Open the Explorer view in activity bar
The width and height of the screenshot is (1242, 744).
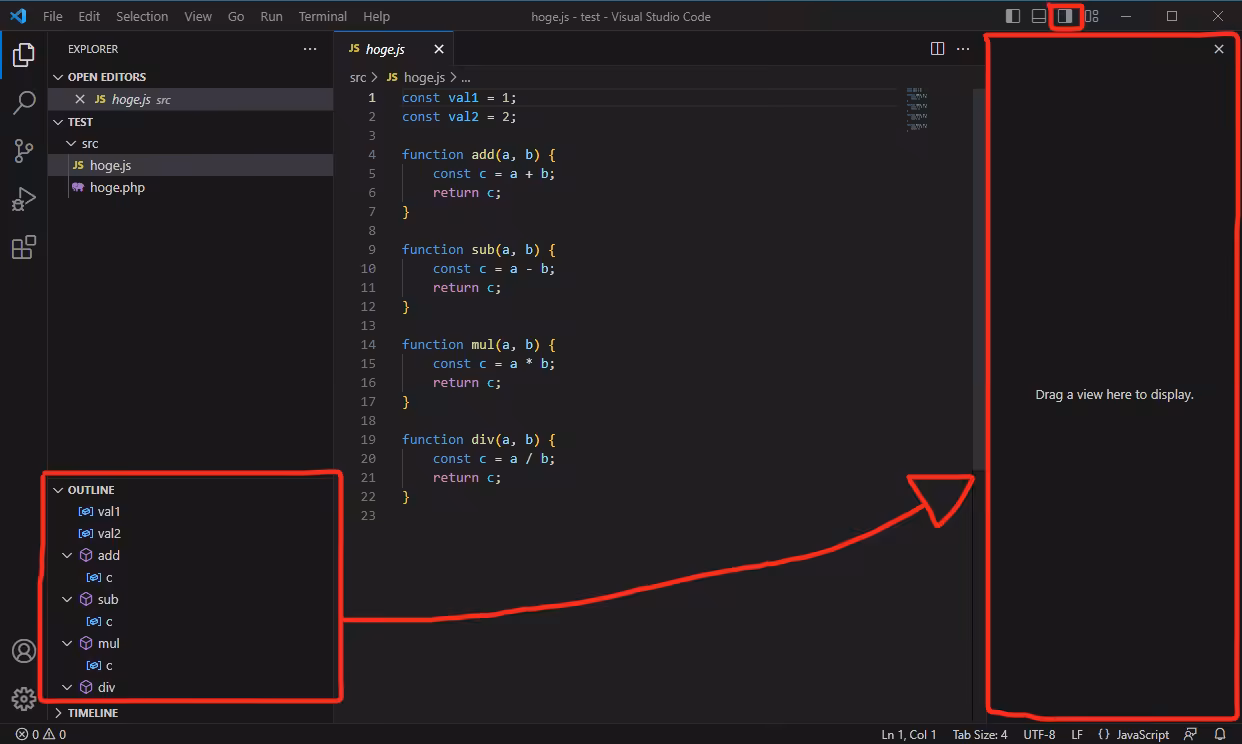pyautogui.click(x=23, y=55)
